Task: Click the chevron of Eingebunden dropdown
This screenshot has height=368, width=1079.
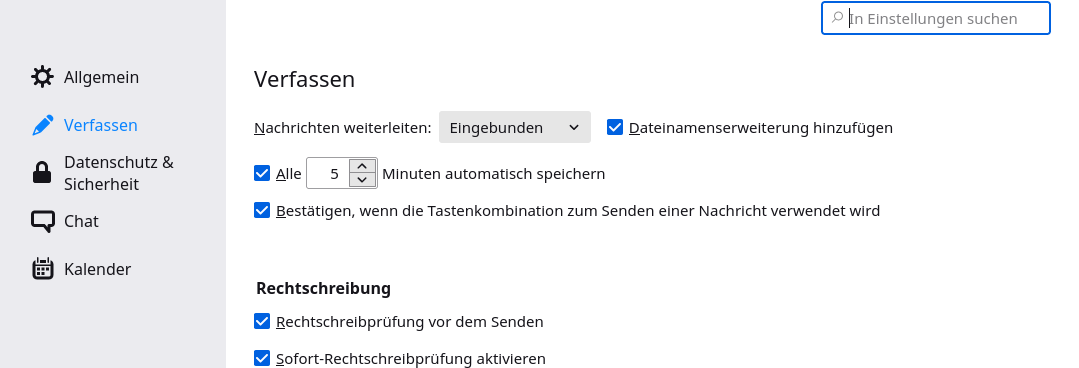Action: coord(574,128)
